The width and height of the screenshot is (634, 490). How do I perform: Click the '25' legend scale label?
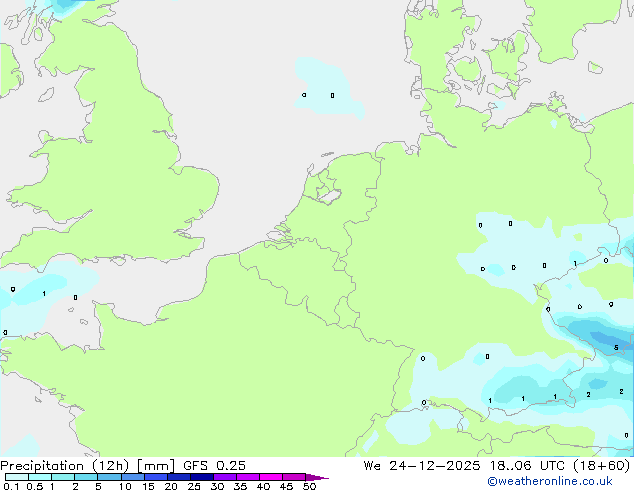tap(194, 486)
